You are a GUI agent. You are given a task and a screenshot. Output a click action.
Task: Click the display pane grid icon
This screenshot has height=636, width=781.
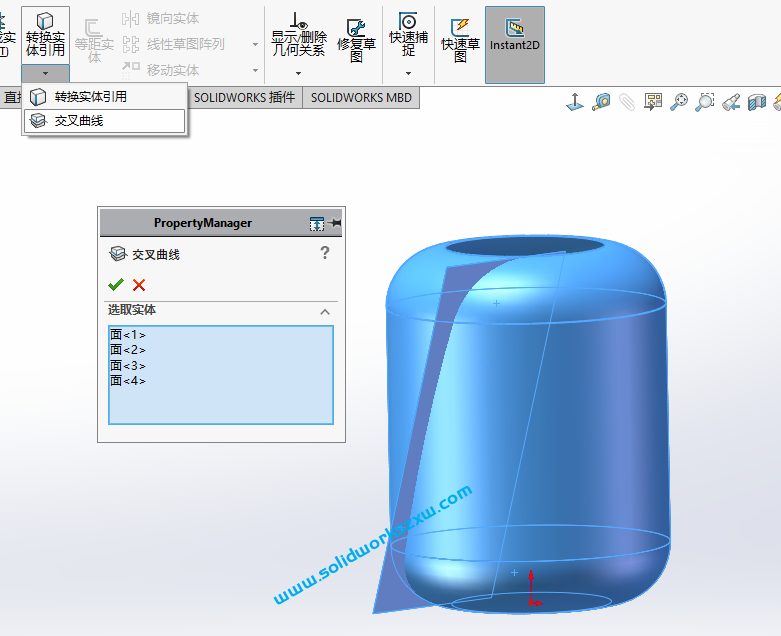click(x=653, y=102)
